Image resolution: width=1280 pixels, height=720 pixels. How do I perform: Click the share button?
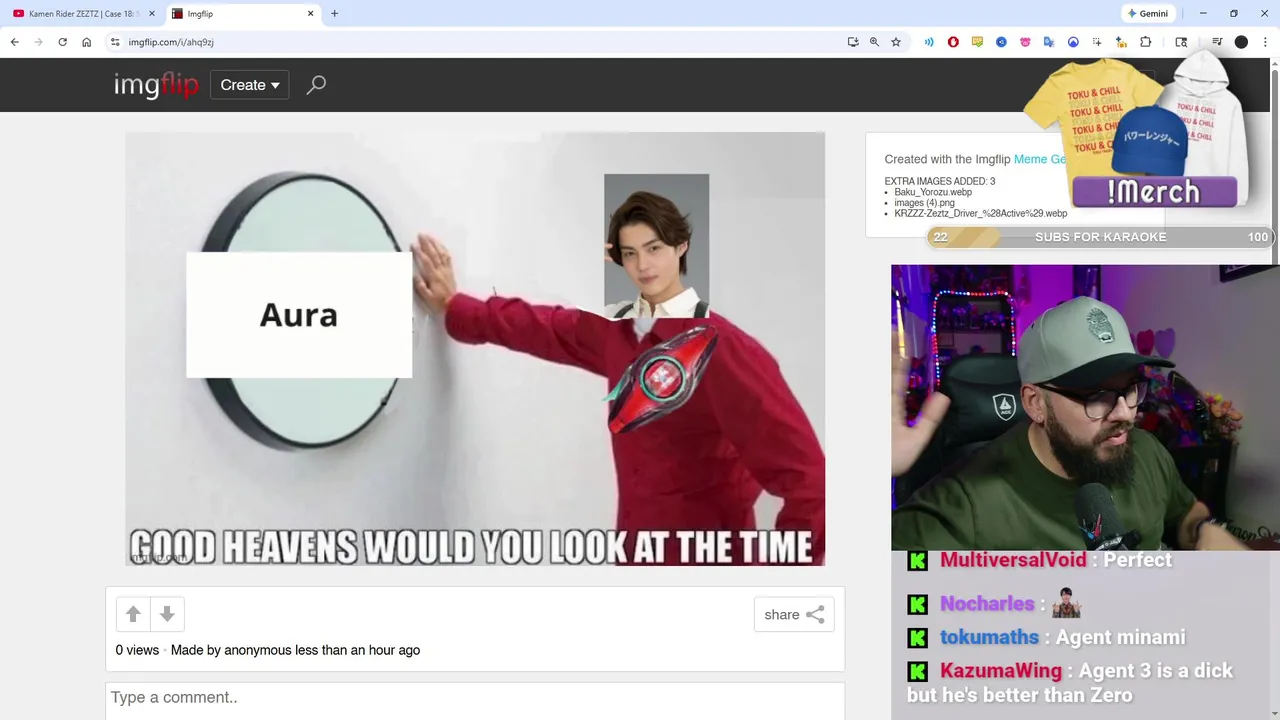tap(794, 615)
